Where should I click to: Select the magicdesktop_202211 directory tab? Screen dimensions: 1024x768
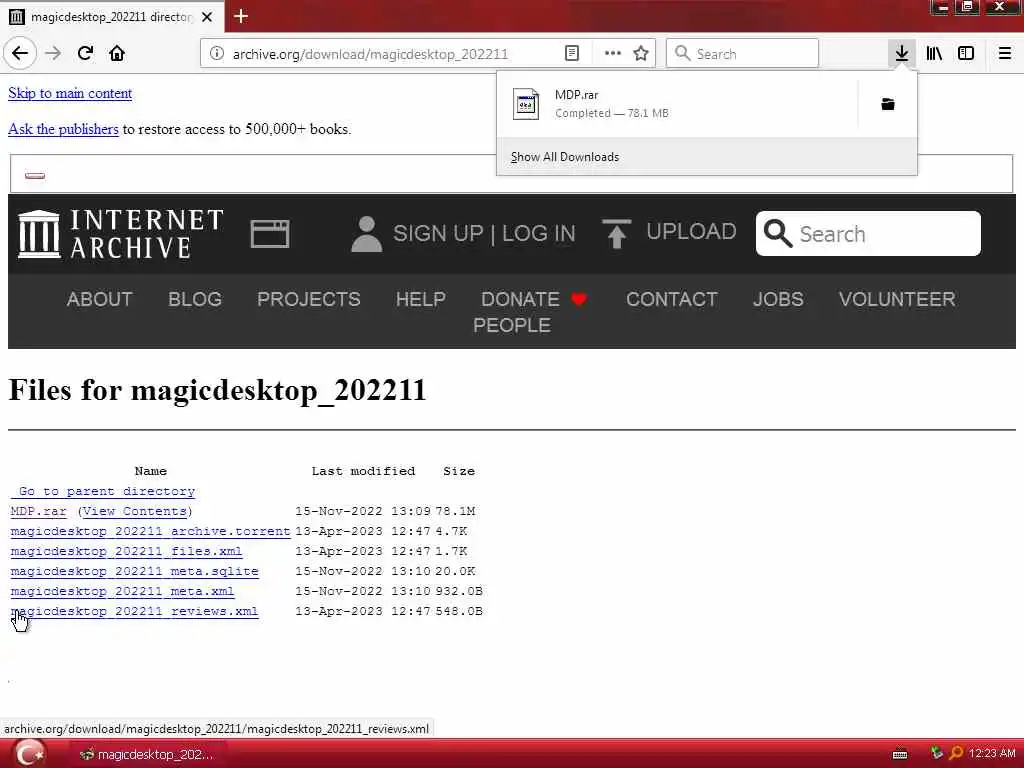[x=112, y=16]
